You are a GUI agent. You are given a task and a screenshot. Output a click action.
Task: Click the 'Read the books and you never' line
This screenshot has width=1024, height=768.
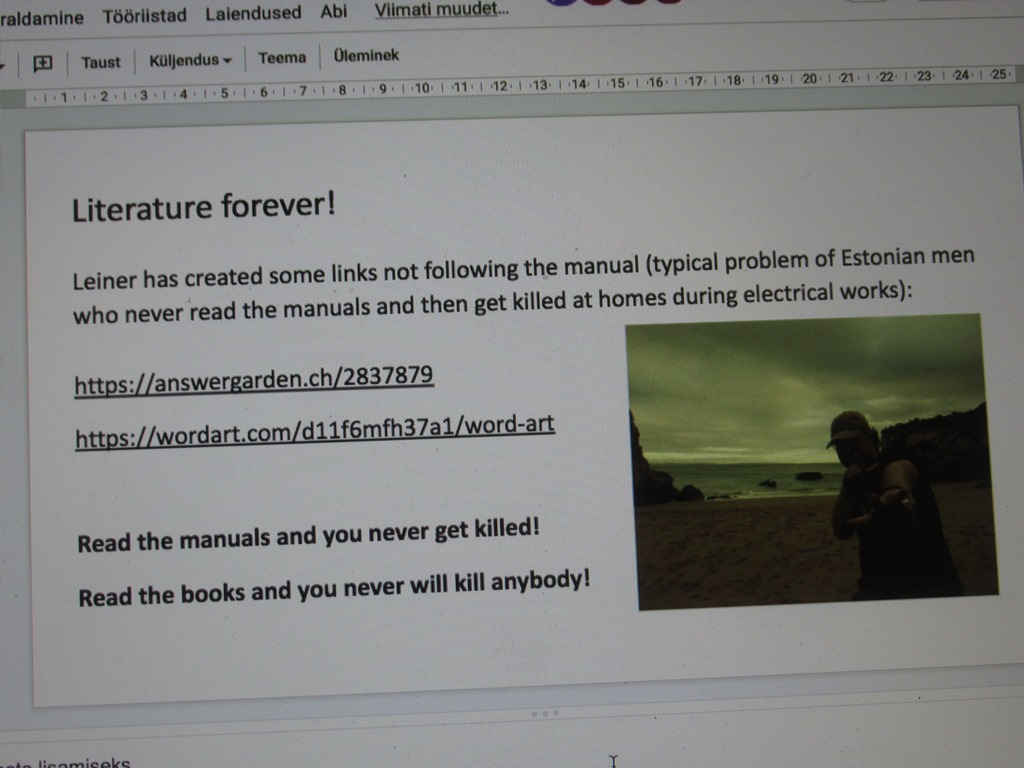pos(334,588)
